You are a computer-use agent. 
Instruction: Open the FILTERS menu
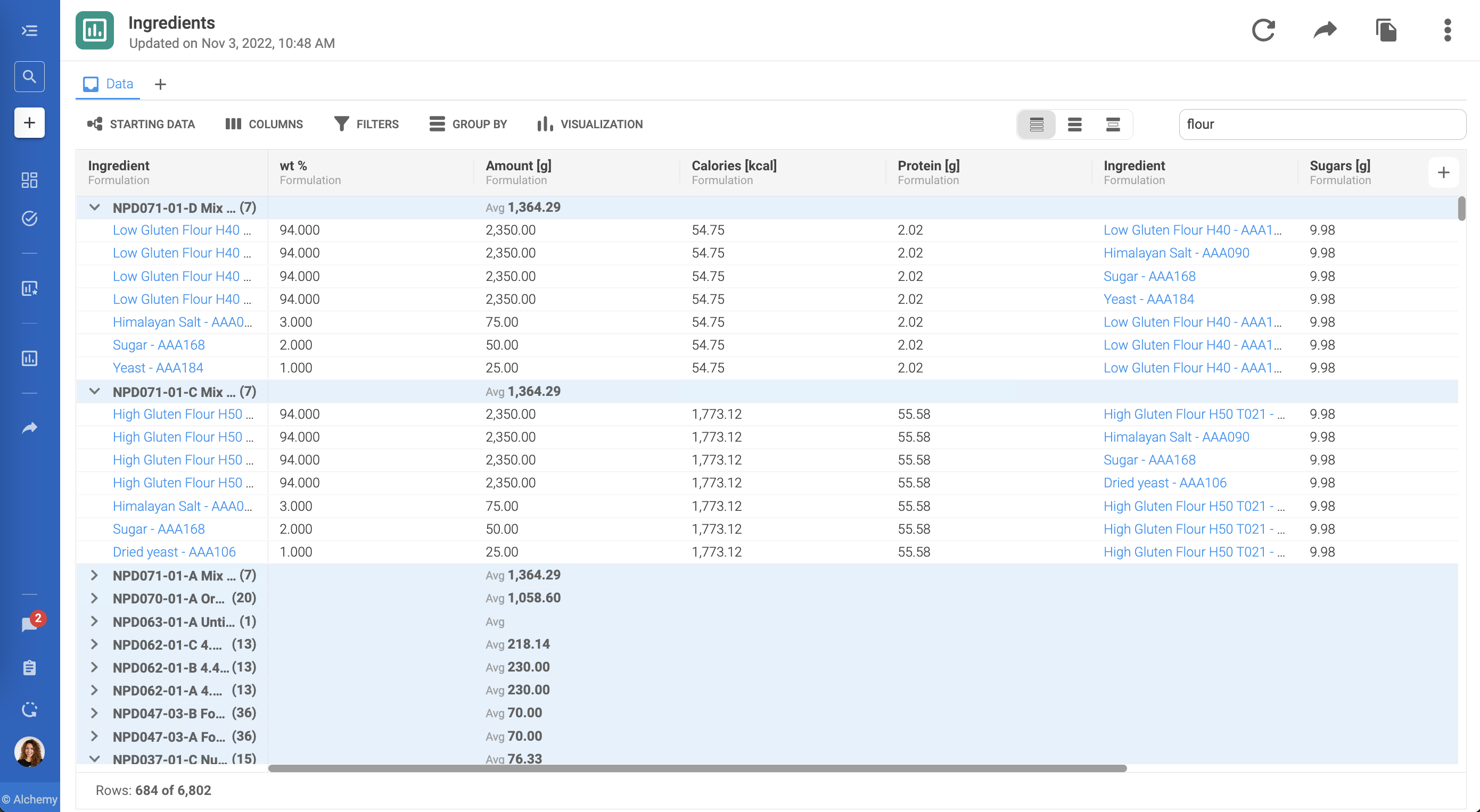click(x=366, y=124)
